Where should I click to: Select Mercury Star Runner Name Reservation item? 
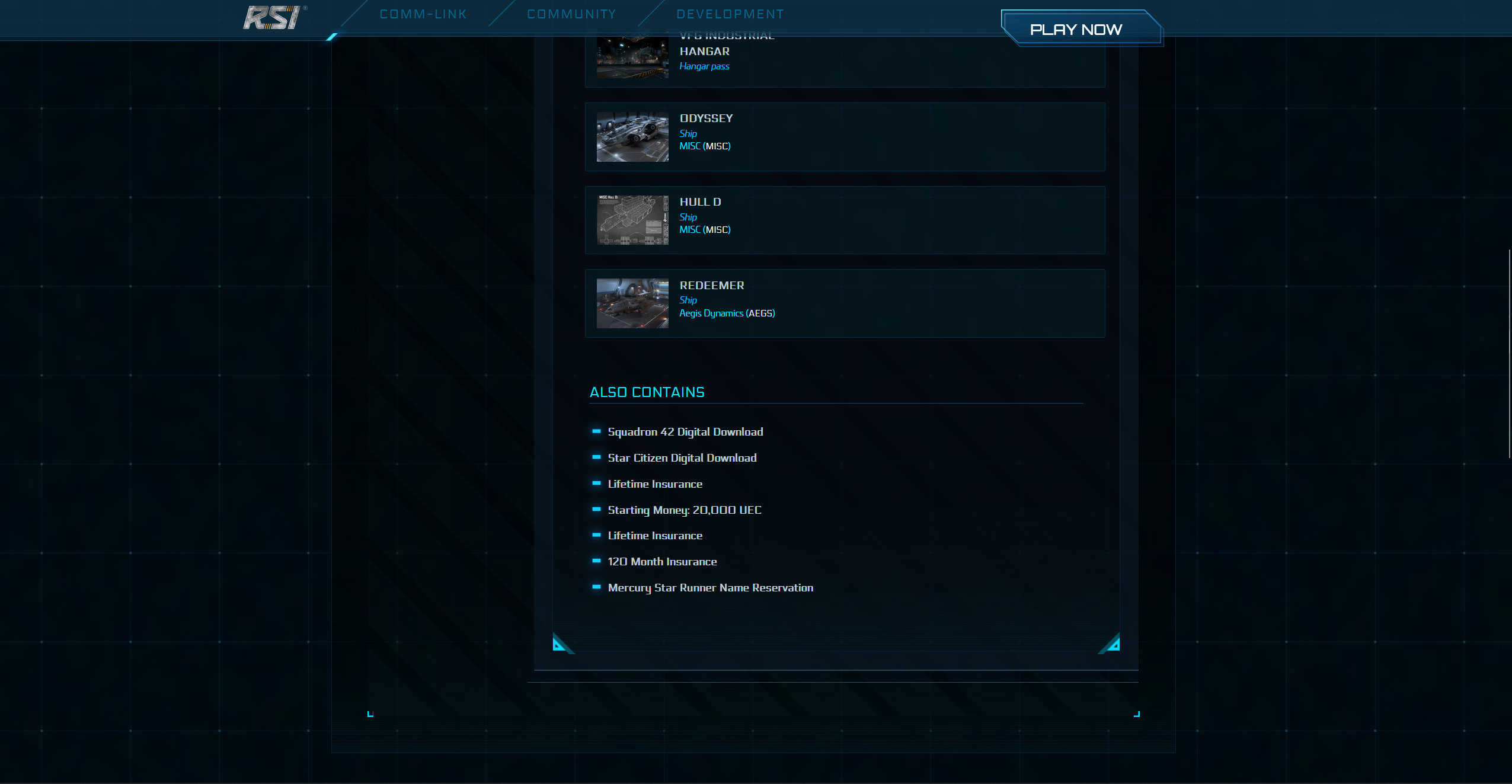pos(710,588)
